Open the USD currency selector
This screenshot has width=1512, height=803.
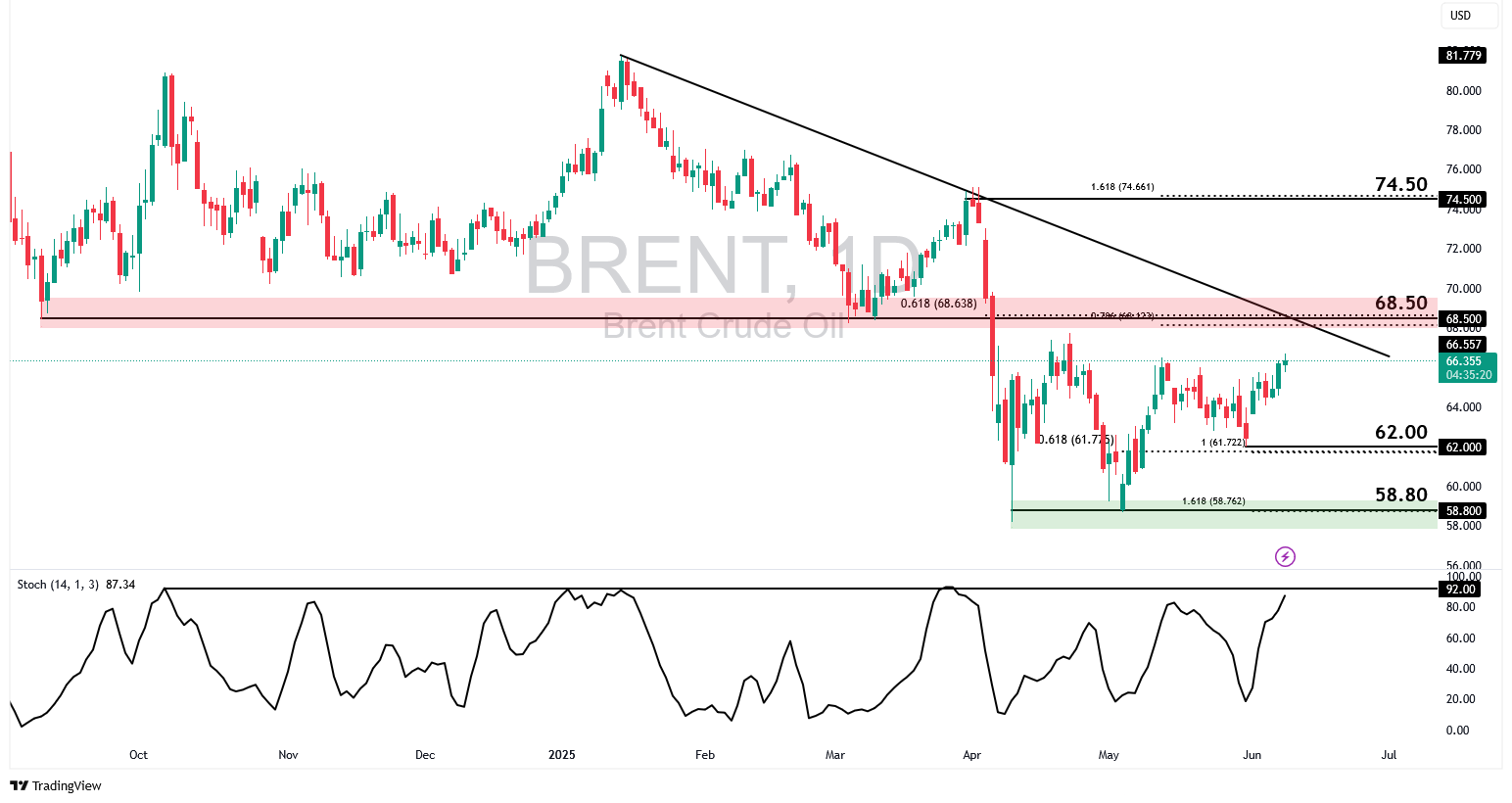click(1468, 16)
